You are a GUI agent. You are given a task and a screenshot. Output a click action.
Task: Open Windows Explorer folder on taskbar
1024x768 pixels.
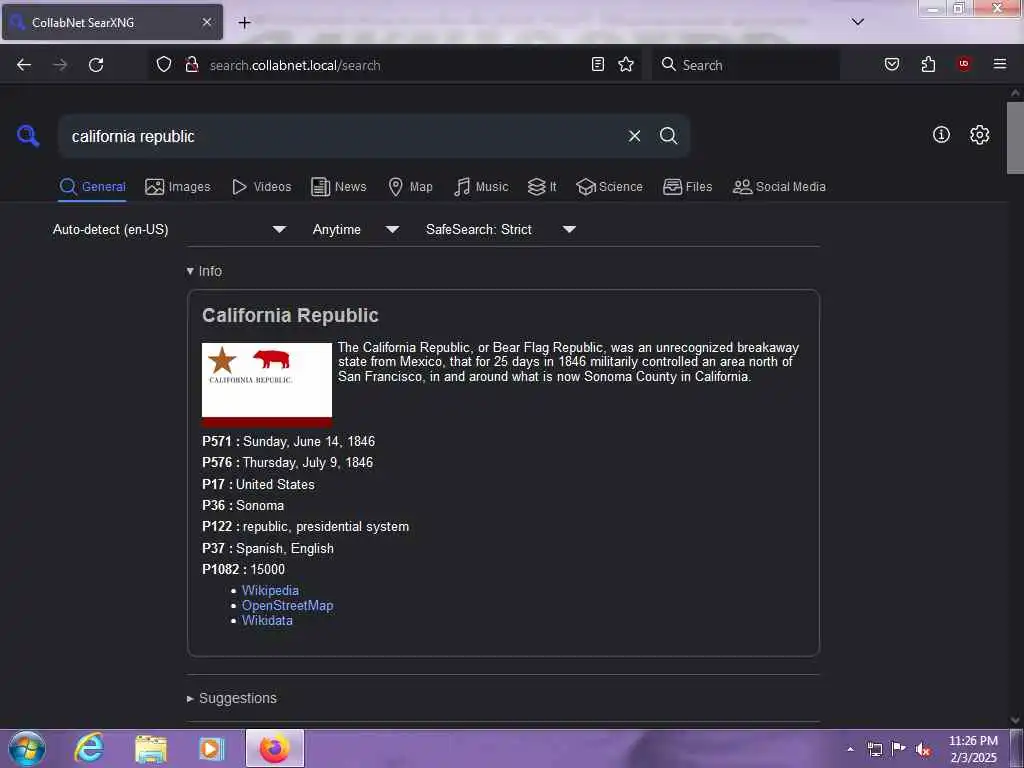[x=151, y=748]
